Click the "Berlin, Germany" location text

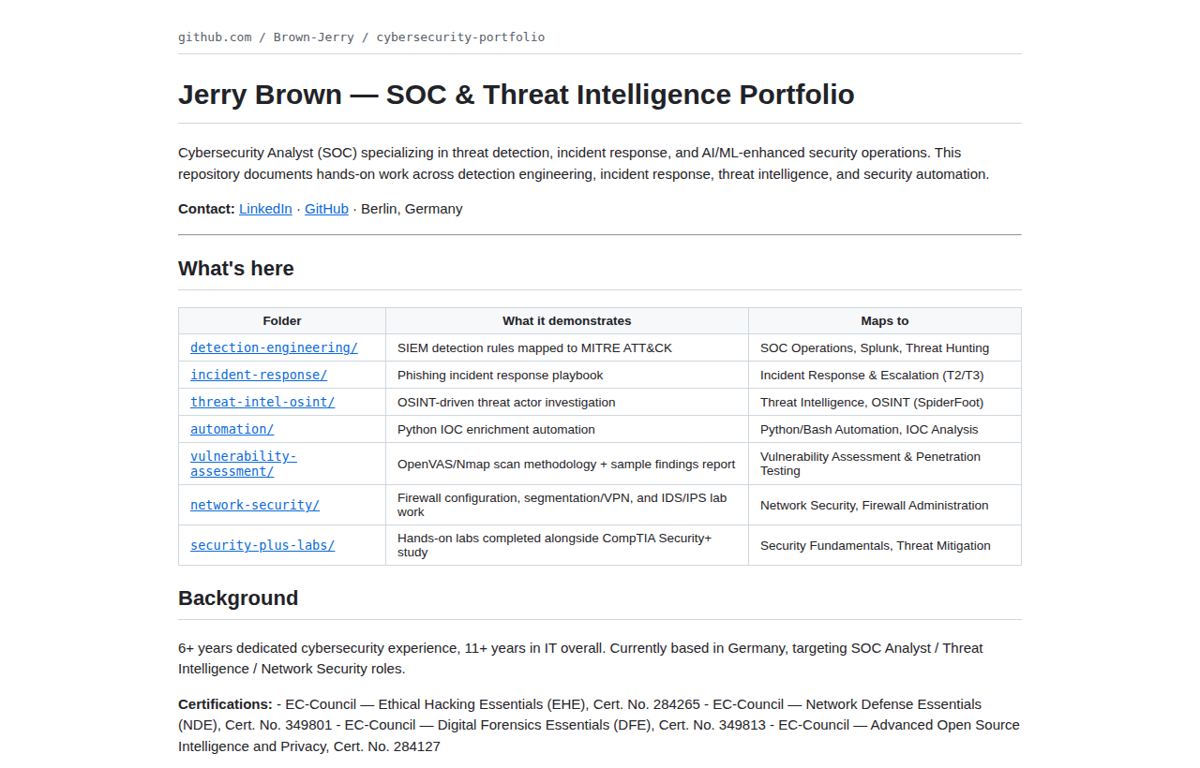pos(411,209)
